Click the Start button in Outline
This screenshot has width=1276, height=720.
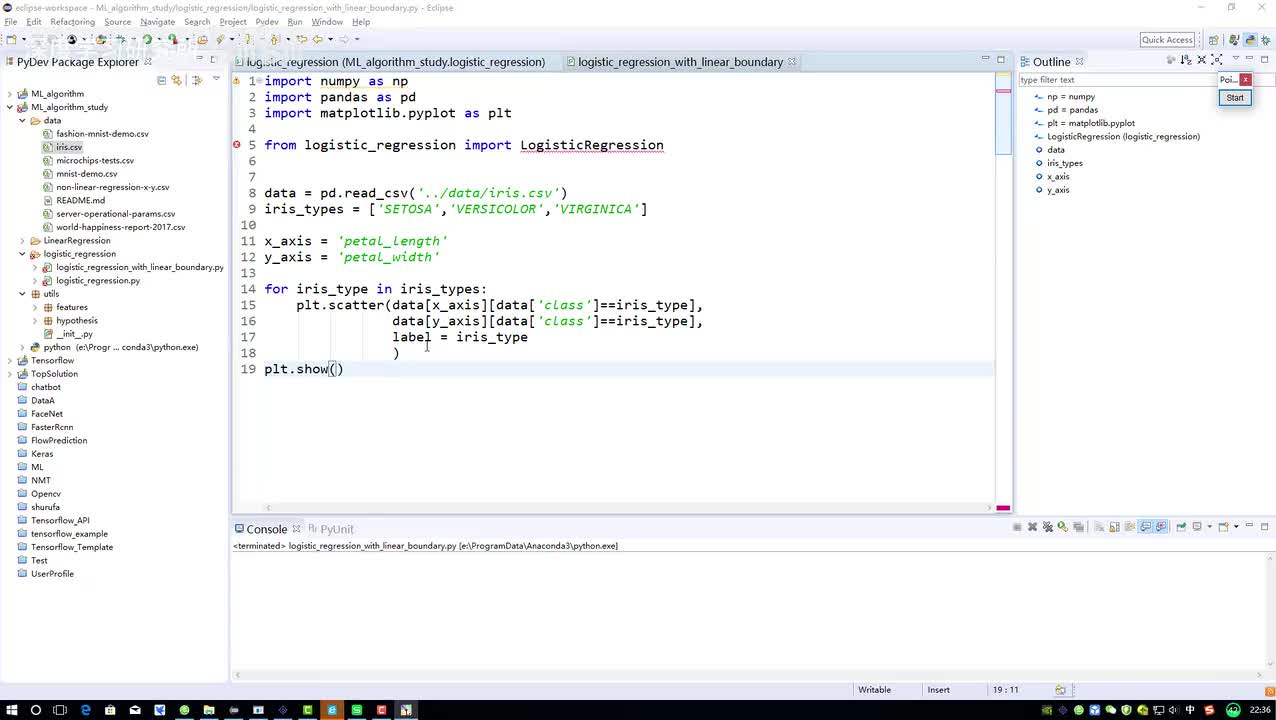tap(1235, 97)
